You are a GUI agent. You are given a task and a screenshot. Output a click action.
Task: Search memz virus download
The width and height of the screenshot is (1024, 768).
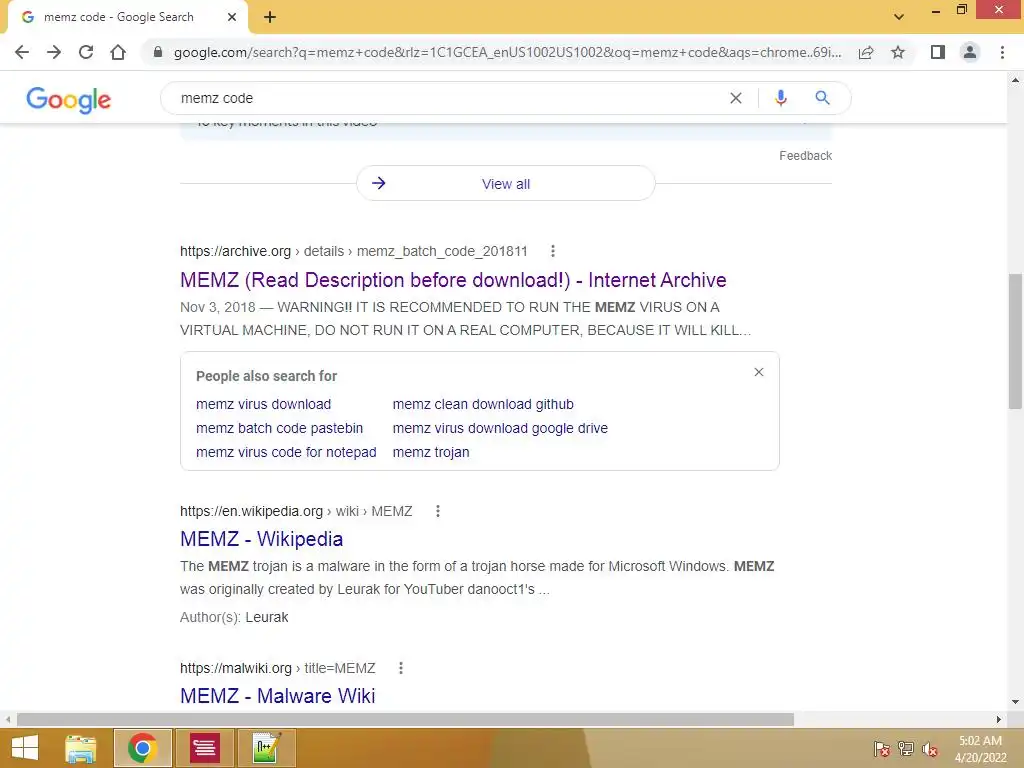click(263, 404)
